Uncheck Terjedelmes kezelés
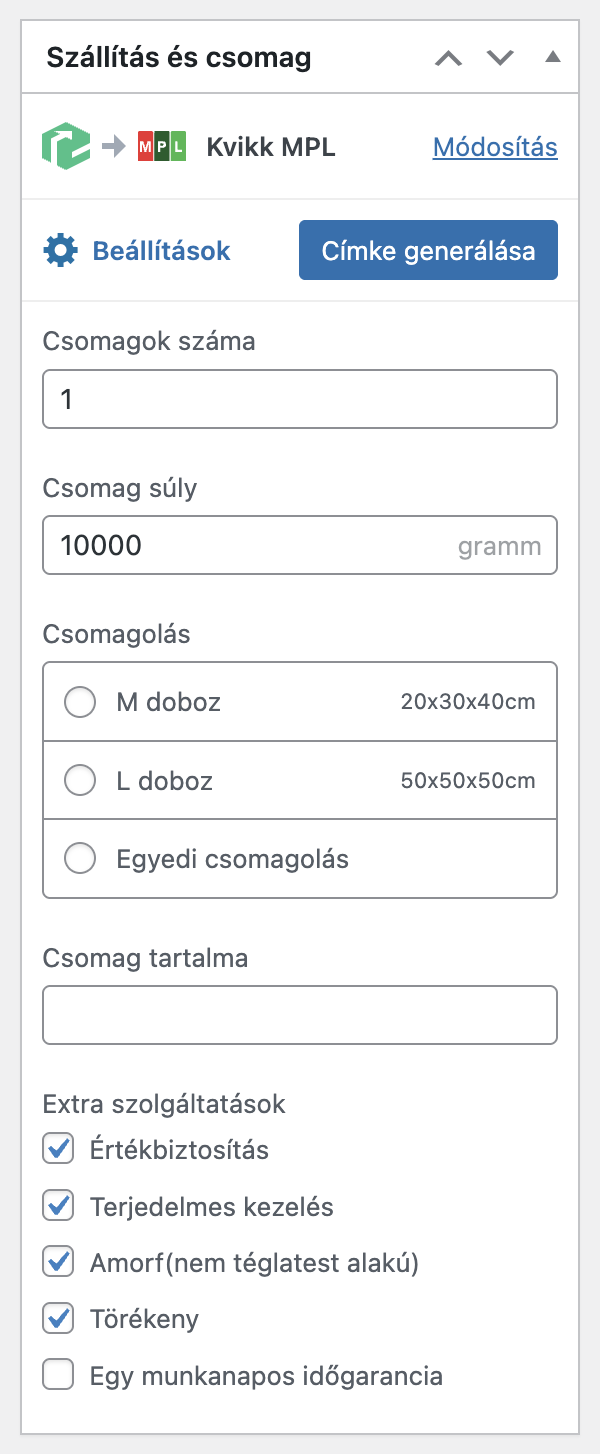 point(58,1205)
